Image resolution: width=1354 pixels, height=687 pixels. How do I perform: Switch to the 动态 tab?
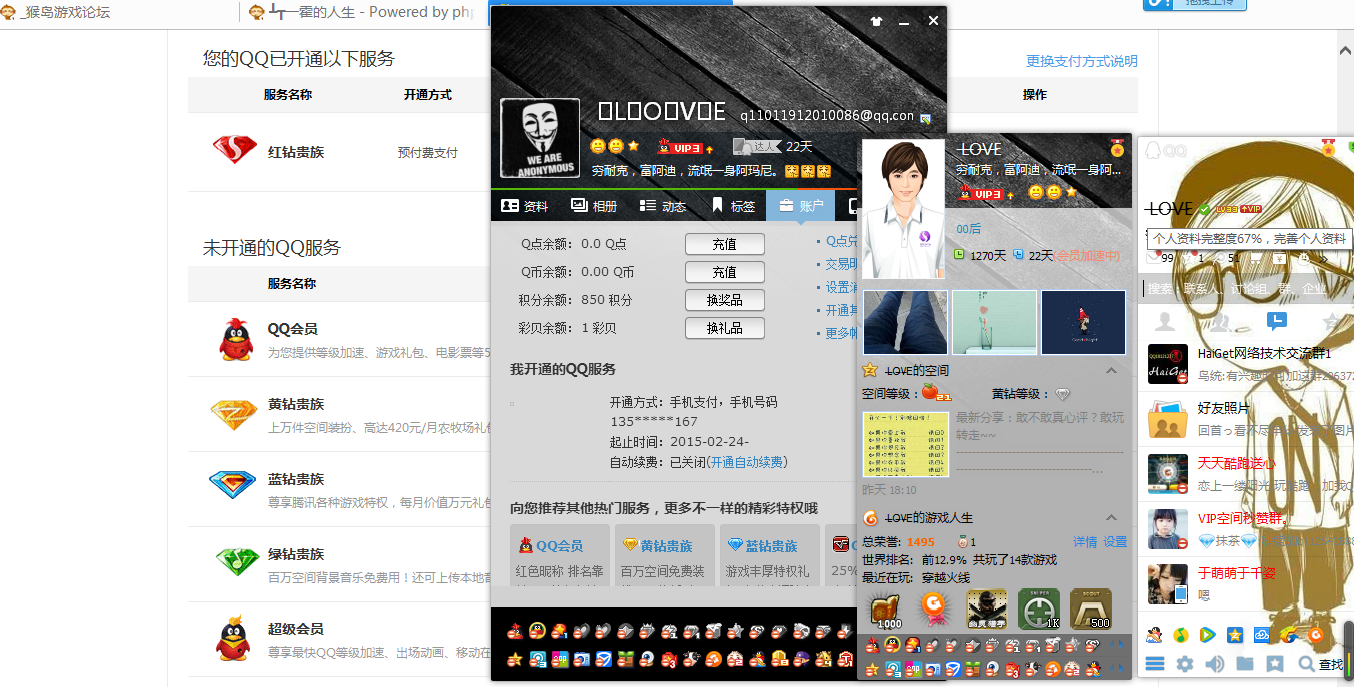pos(663,206)
